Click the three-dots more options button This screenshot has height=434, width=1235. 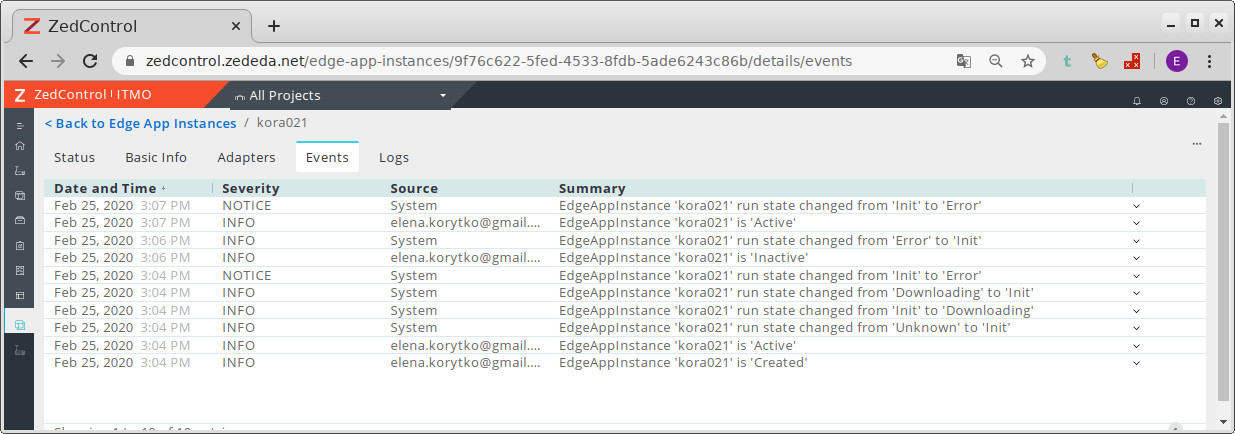click(x=1197, y=144)
